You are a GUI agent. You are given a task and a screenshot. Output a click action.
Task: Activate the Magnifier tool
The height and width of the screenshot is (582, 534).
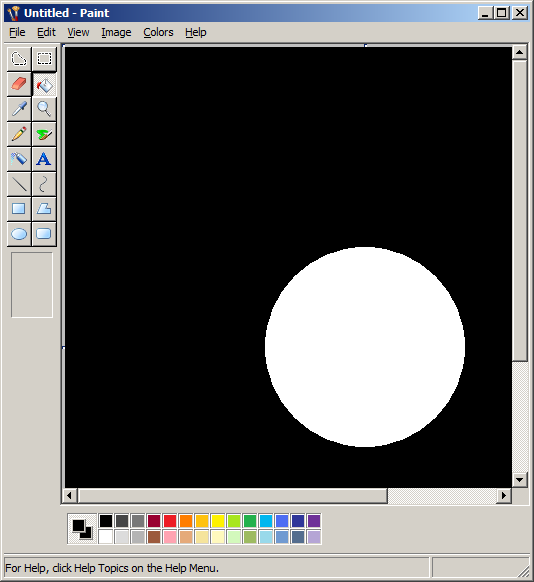pos(44,109)
